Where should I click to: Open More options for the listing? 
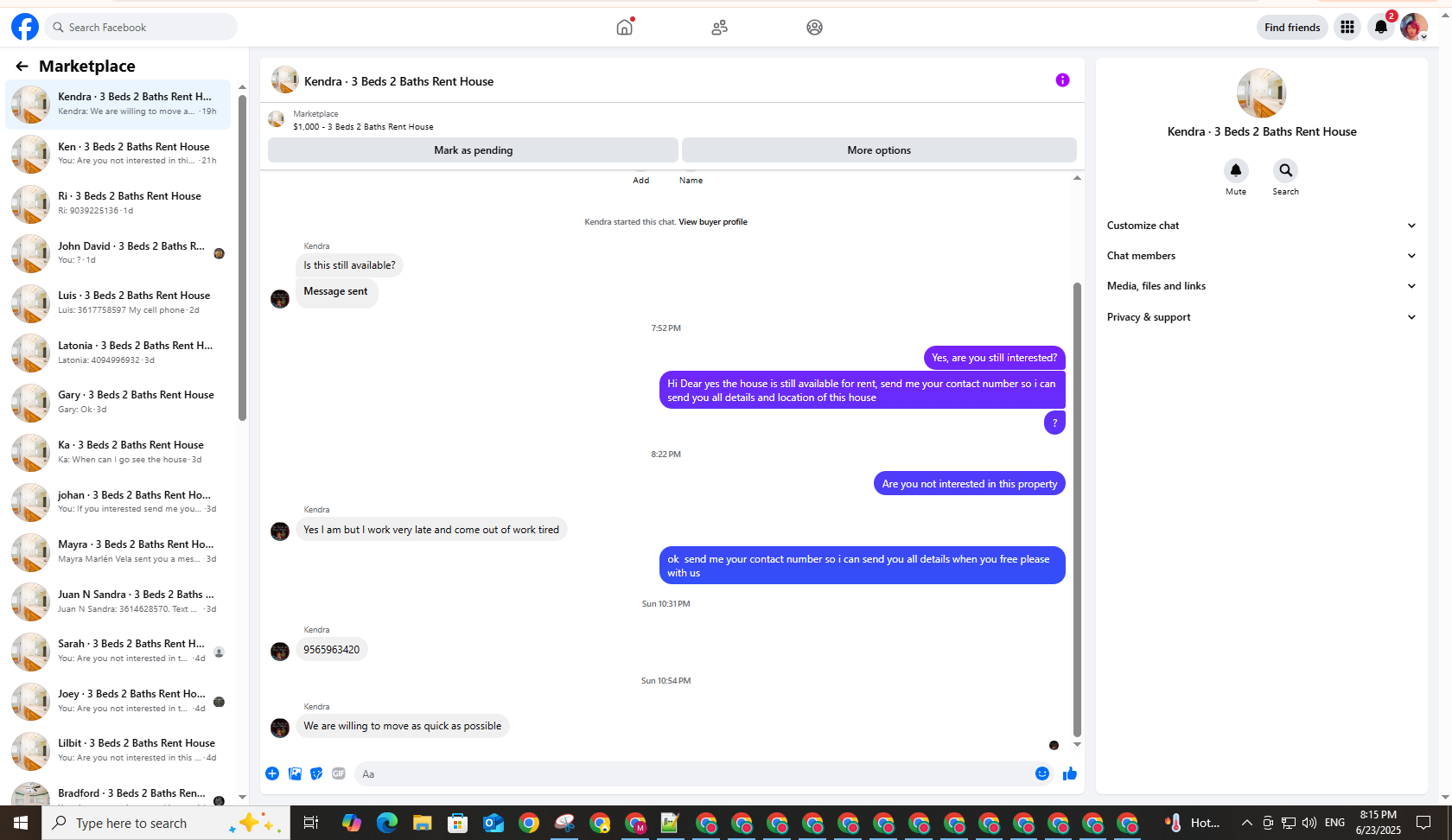coord(879,150)
